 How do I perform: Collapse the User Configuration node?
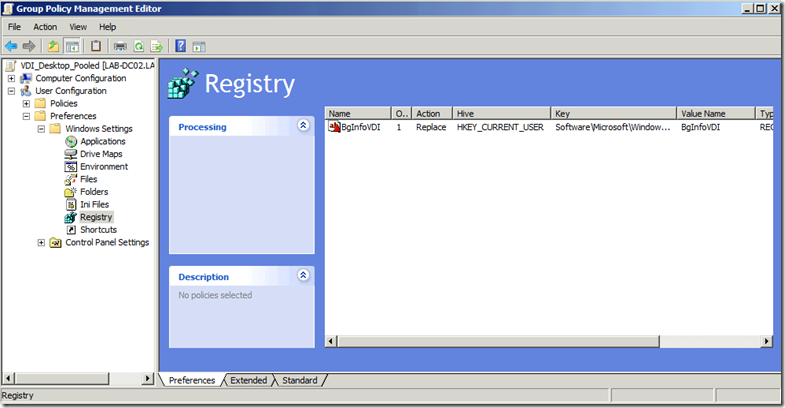point(11,91)
